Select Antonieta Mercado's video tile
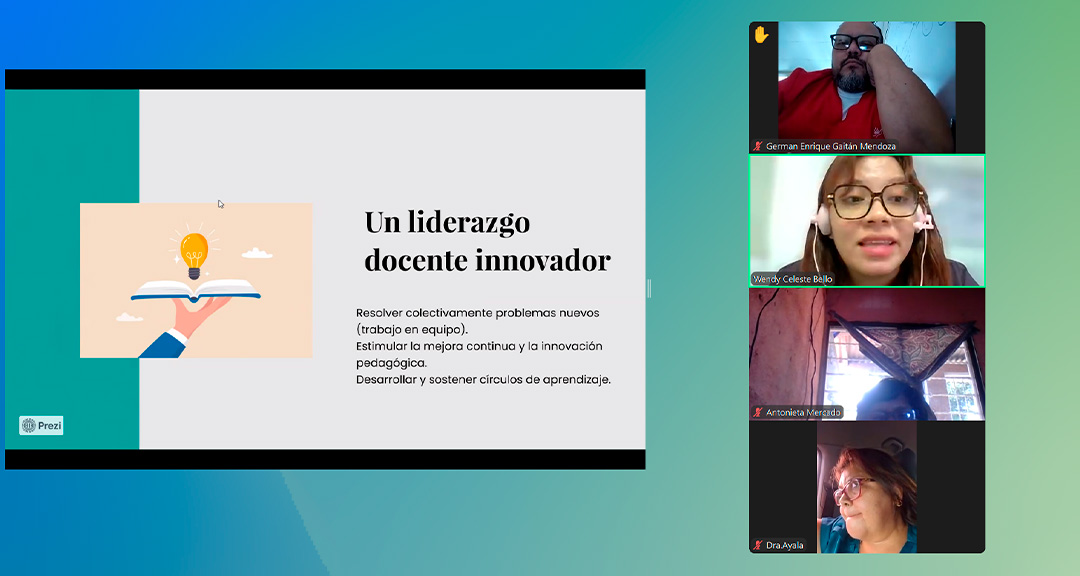 [x=867, y=354]
